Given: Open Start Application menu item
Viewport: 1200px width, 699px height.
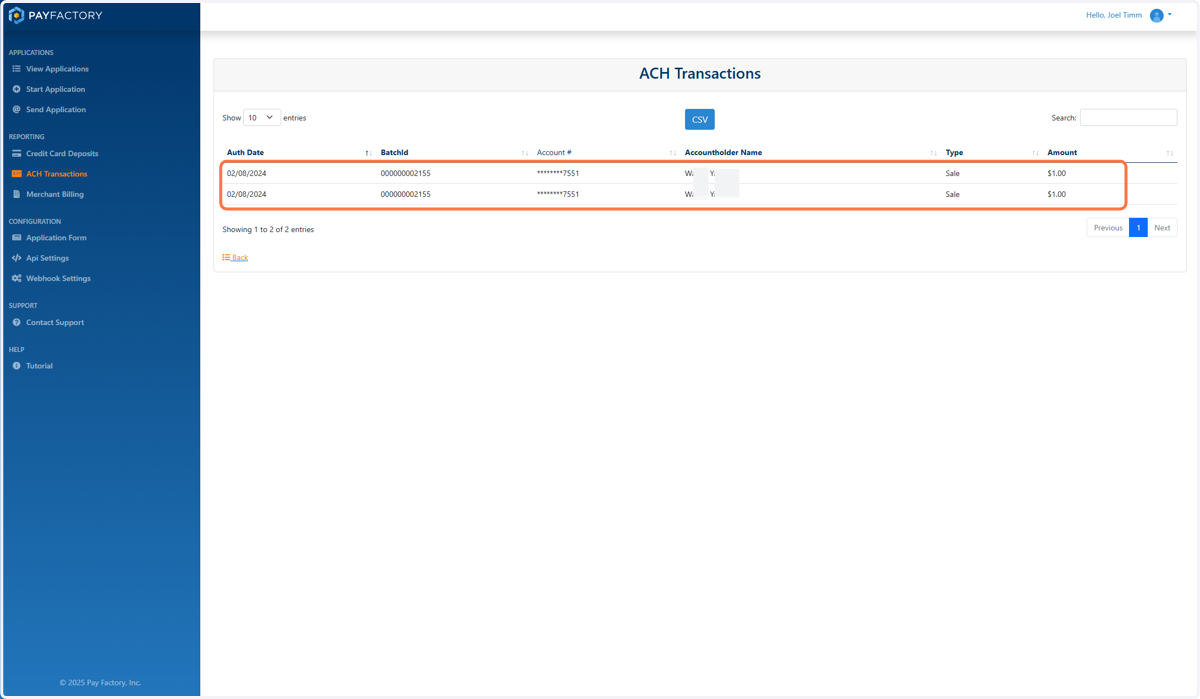Looking at the screenshot, I should (x=55, y=89).
